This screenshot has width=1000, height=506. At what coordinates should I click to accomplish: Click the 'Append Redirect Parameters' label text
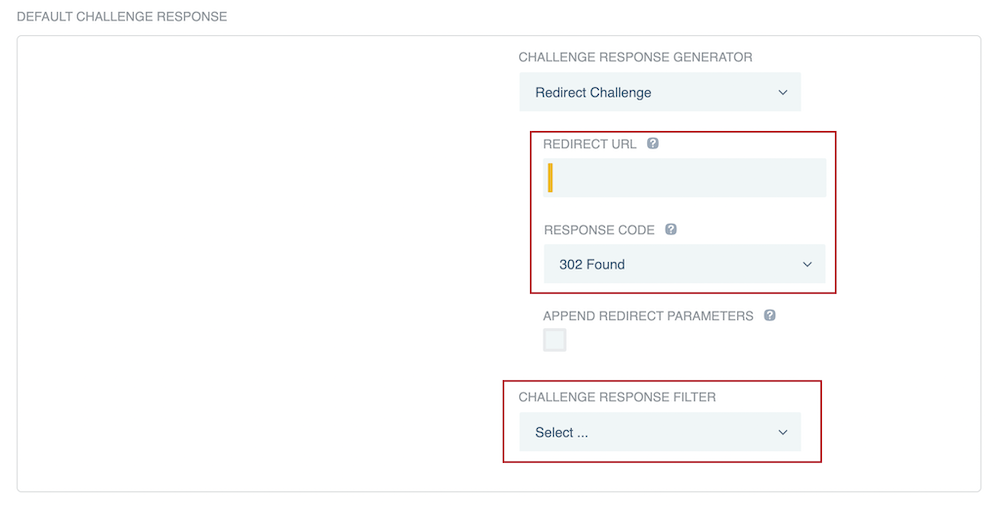[648, 316]
